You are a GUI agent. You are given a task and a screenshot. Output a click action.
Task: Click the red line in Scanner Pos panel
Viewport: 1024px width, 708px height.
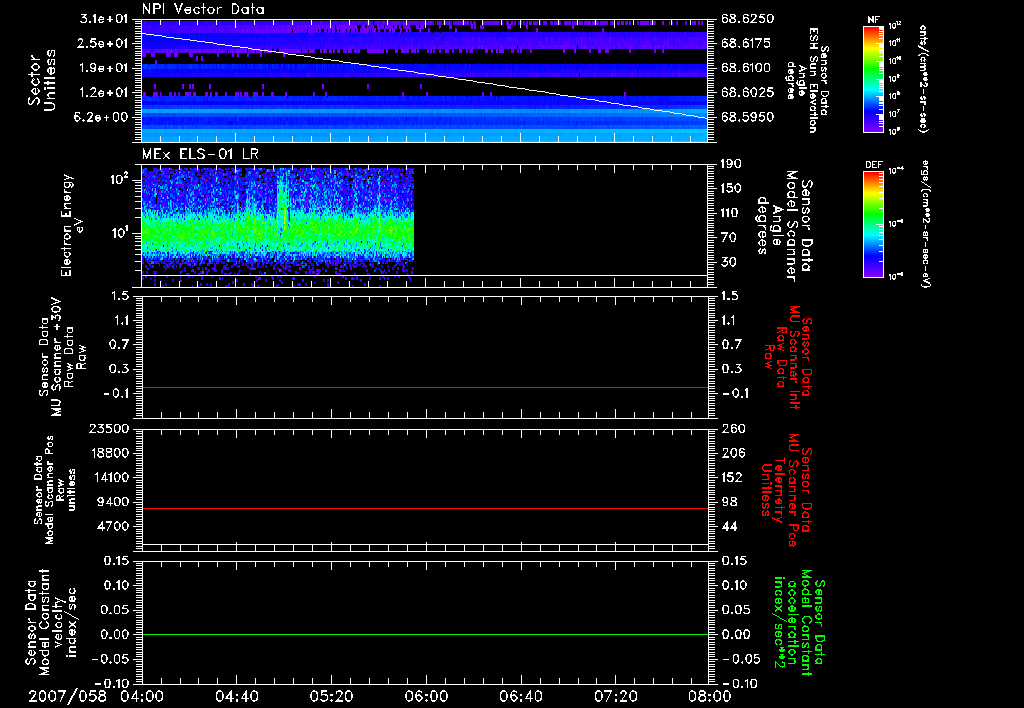[x=424, y=508]
